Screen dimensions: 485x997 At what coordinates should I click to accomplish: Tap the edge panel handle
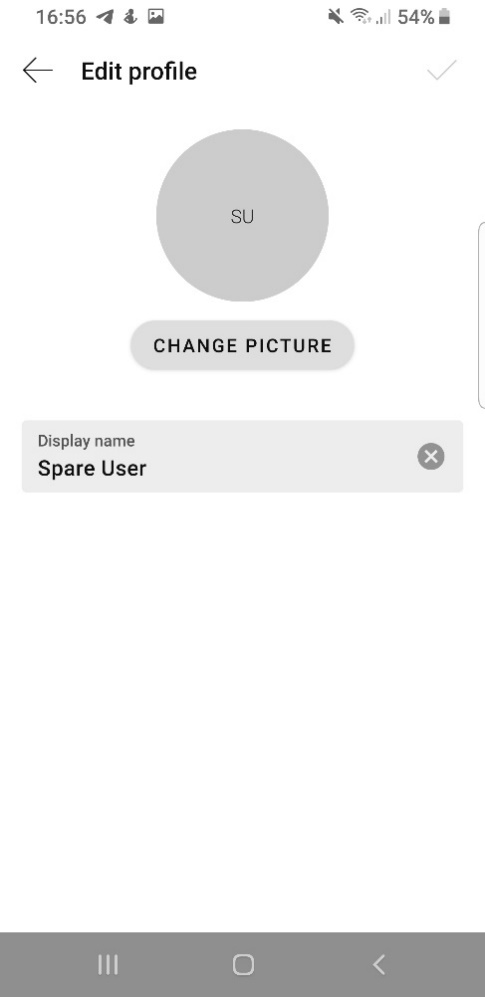point(481,315)
